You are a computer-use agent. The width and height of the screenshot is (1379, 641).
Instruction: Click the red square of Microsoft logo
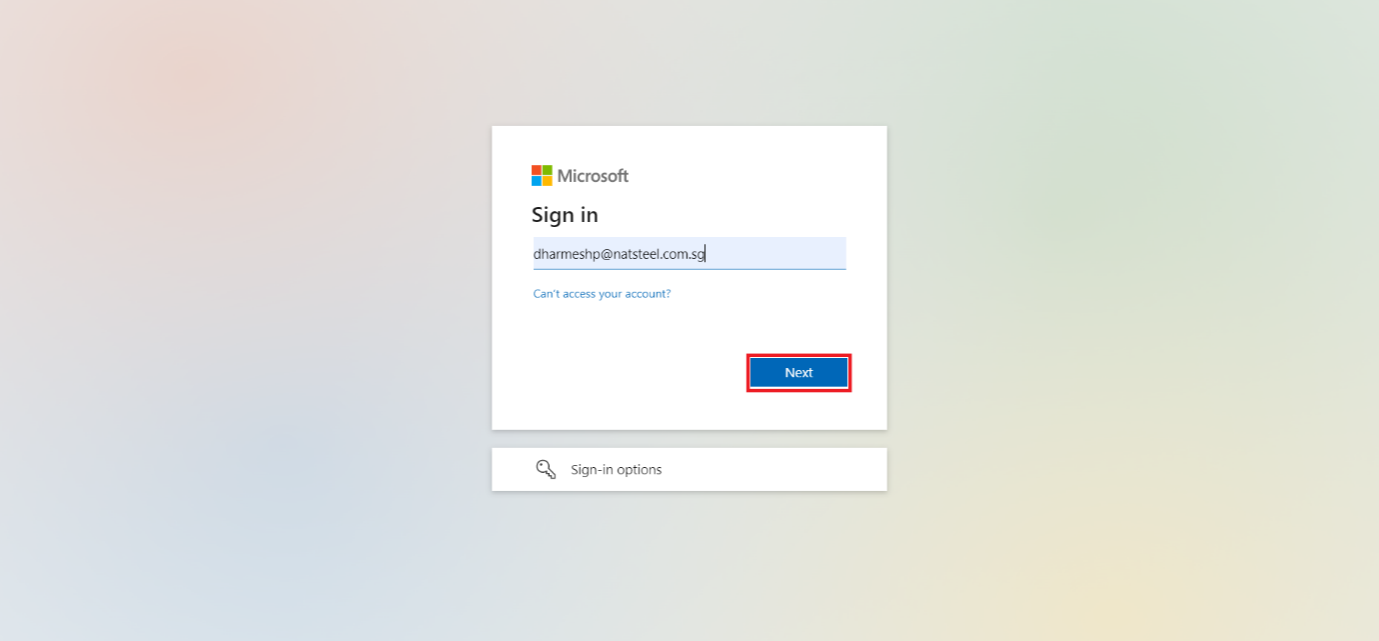(x=537, y=170)
